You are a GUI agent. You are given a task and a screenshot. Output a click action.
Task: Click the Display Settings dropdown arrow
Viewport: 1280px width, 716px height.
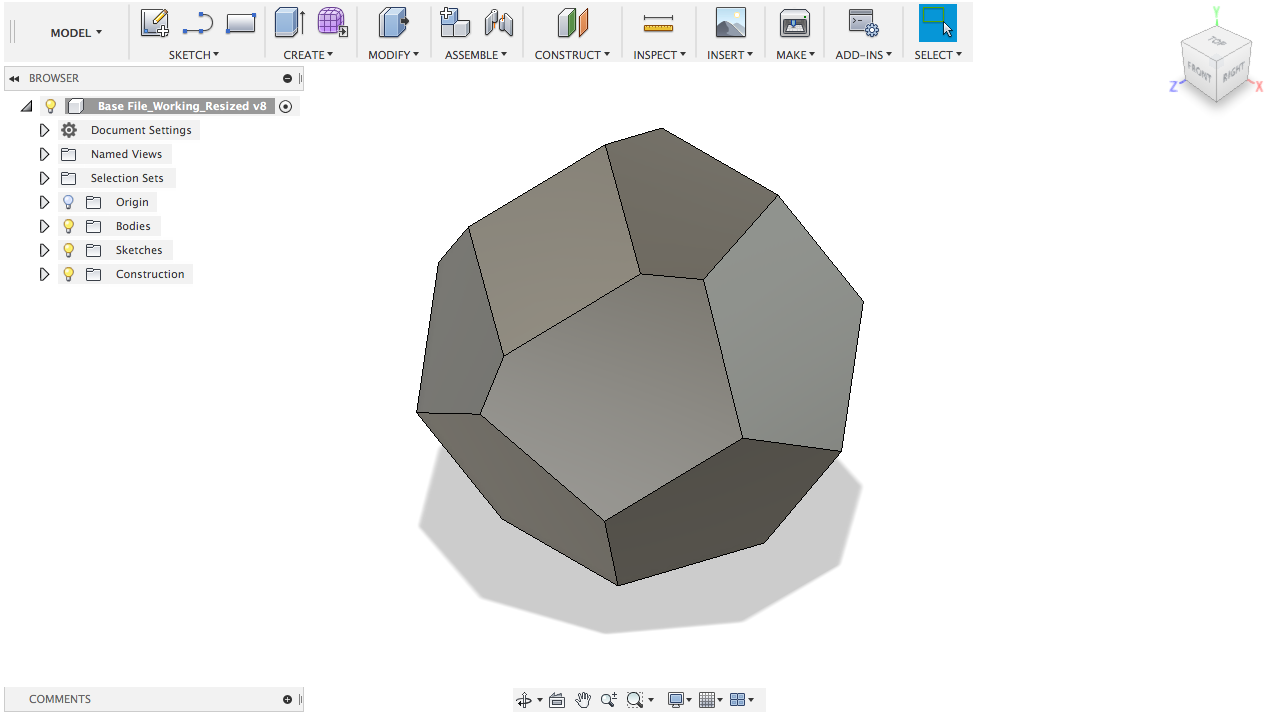(x=690, y=700)
